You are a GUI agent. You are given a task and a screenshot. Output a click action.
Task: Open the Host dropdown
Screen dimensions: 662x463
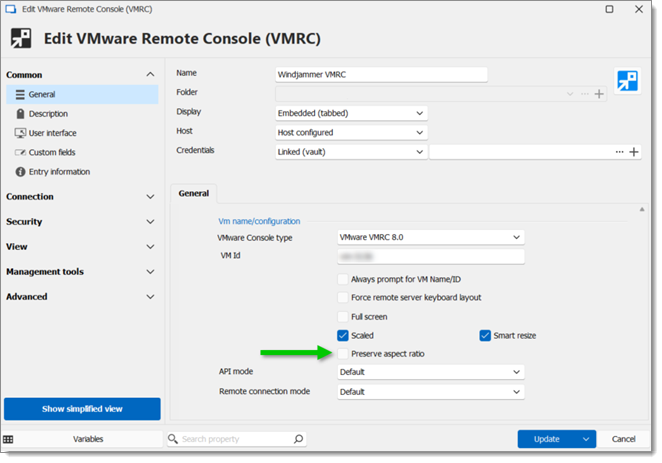[x=351, y=133]
